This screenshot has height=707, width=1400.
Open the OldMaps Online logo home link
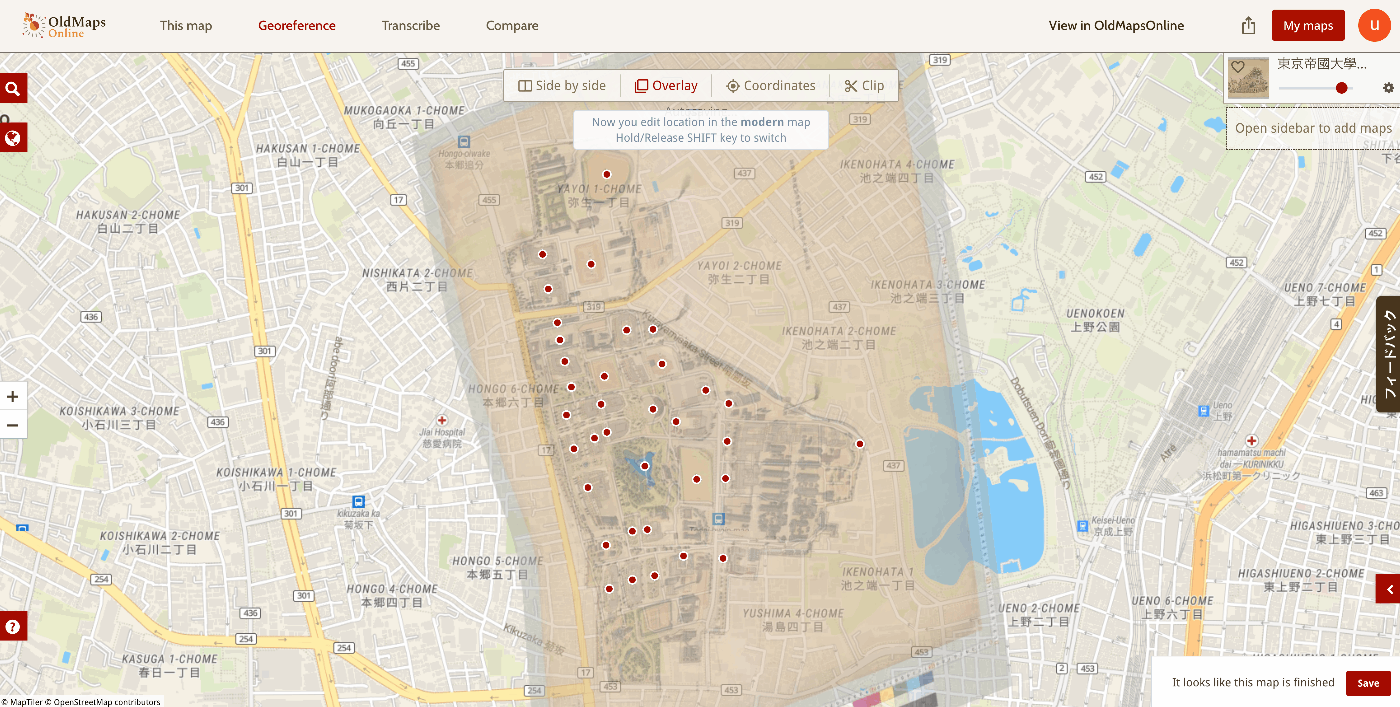64,26
